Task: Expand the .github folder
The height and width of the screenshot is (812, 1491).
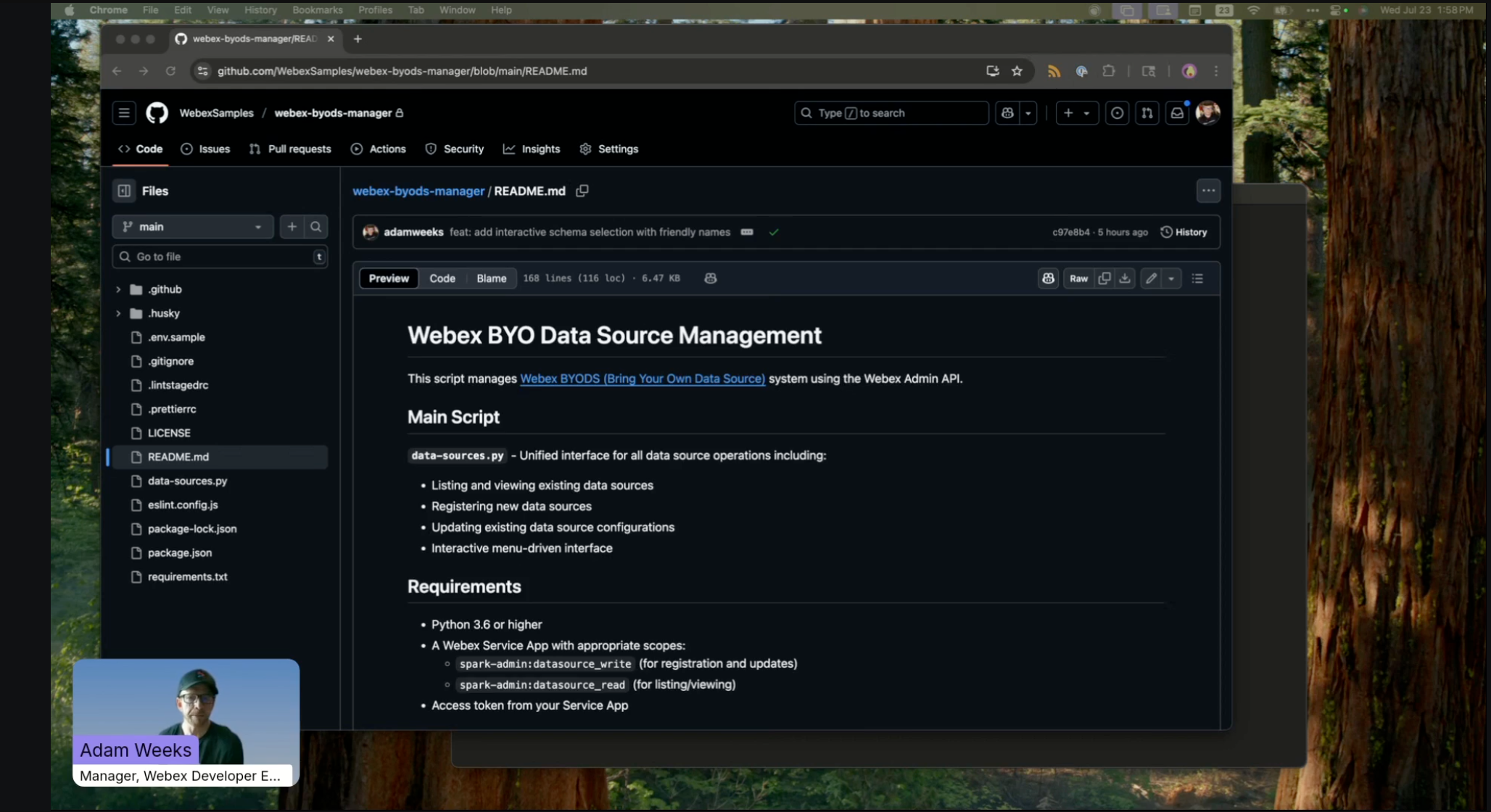Action: 118,289
